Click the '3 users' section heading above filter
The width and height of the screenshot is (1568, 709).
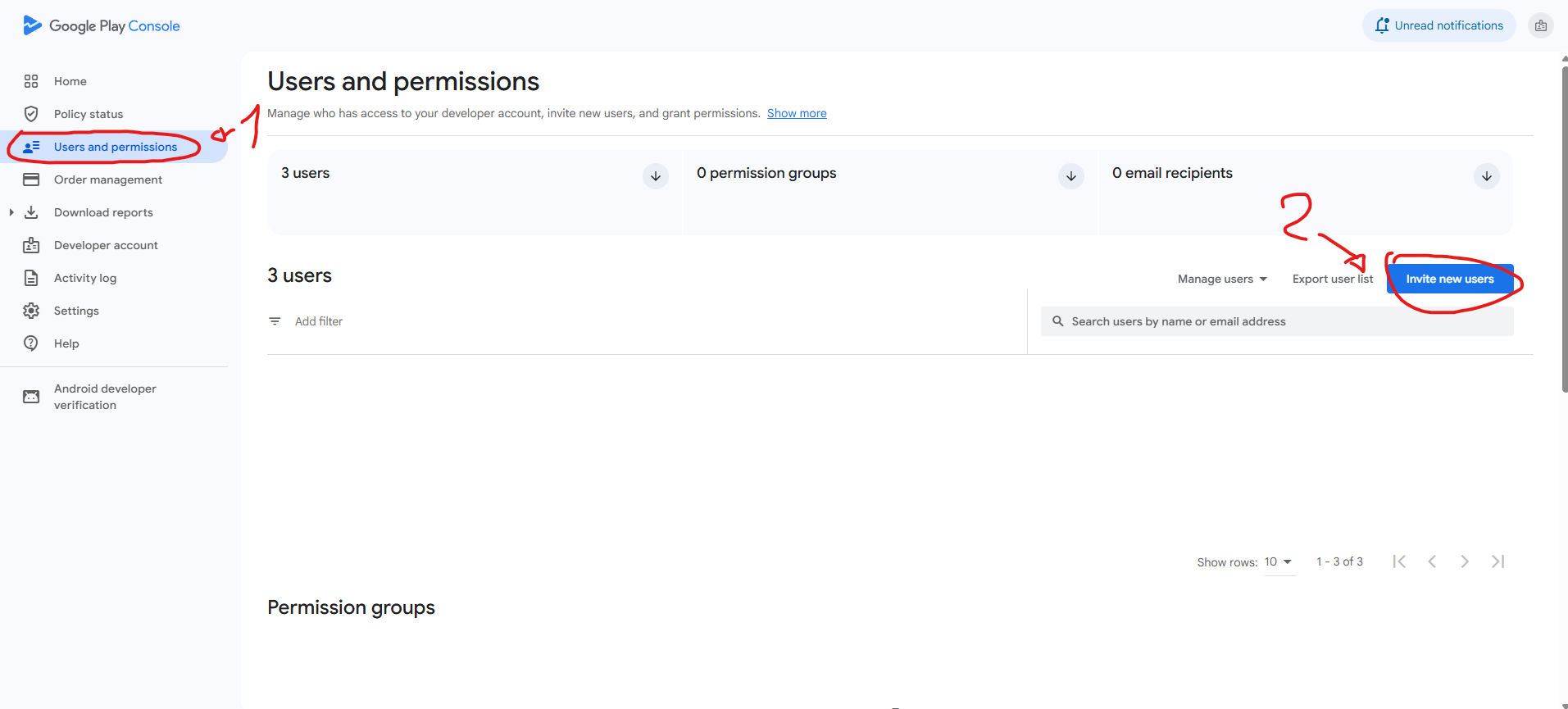coord(299,275)
